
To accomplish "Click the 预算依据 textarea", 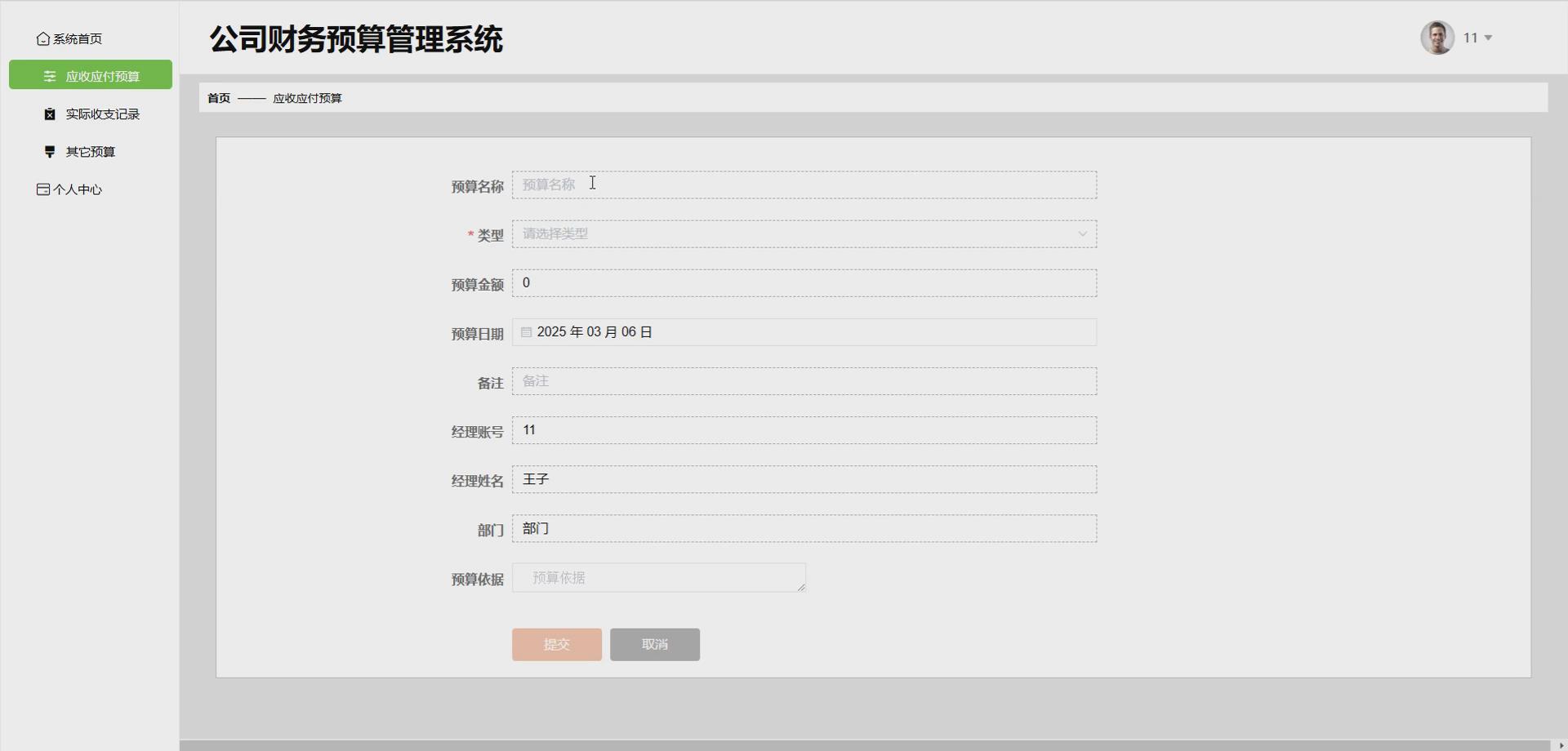I will pyautogui.click(x=658, y=577).
